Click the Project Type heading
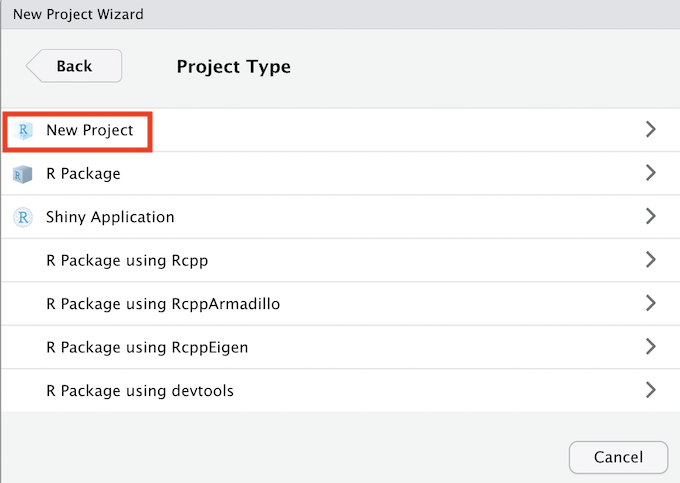Image resolution: width=680 pixels, height=483 pixels. click(x=234, y=67)
